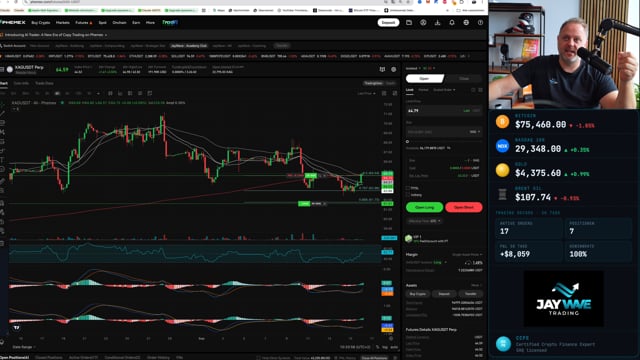Image resolution: width=640 pixels, height=360 pixels.
Task: Click the header Deposit button
Action: point(388,22)
